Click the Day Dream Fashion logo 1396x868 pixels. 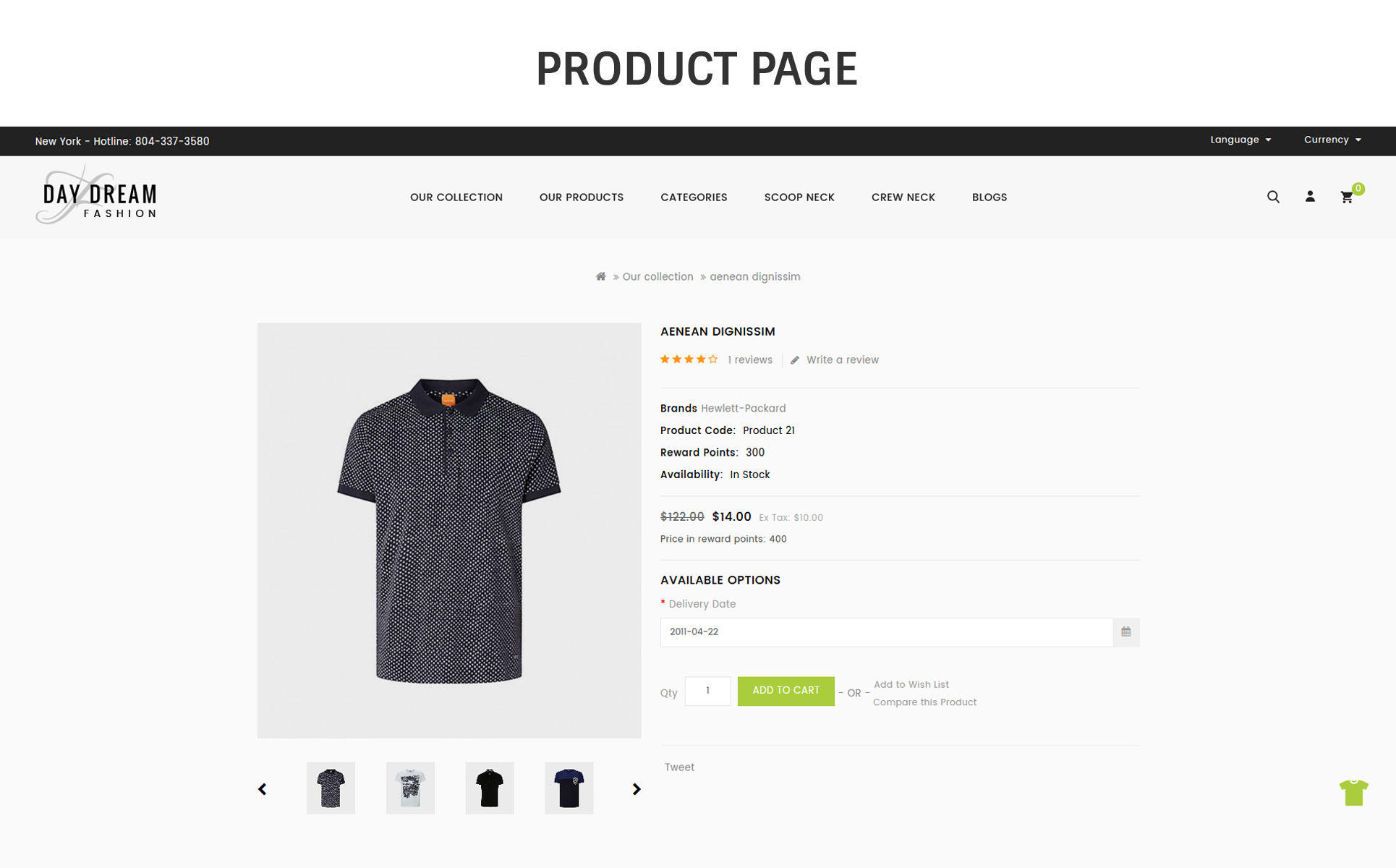tap(97, 195)
